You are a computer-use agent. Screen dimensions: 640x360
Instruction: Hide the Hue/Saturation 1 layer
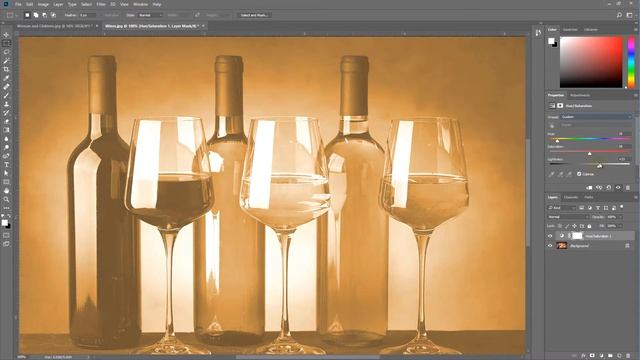550,236
